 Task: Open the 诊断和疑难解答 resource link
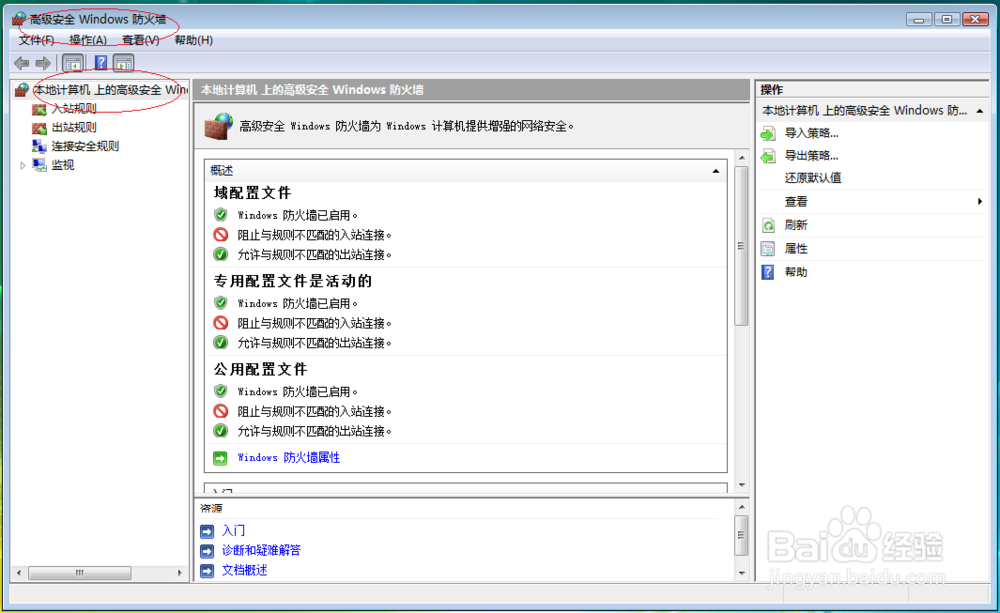pos(264,549)
